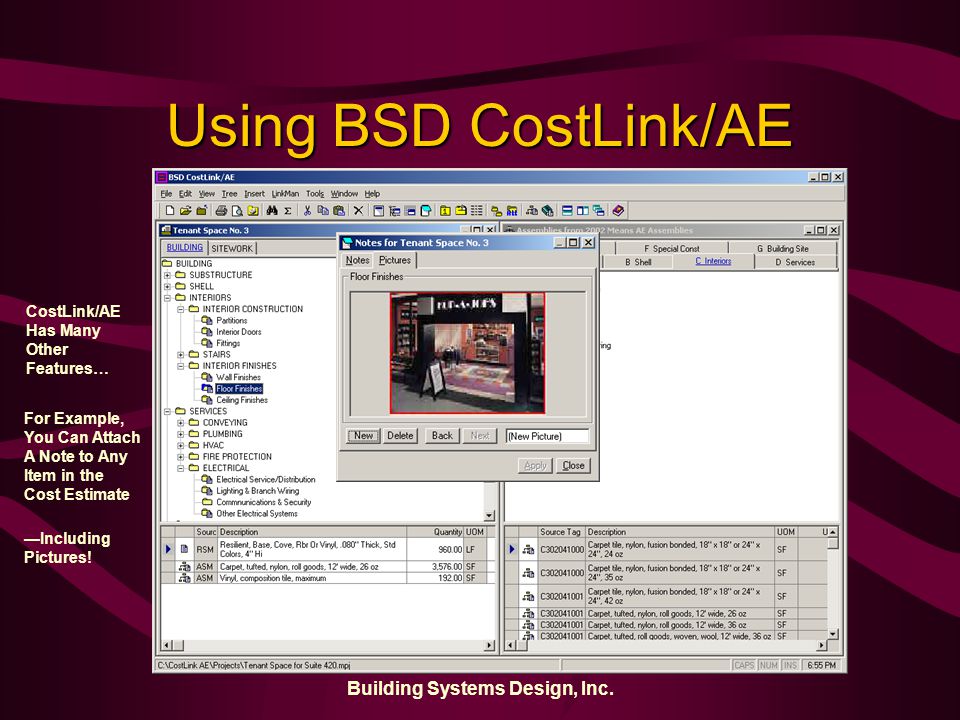
Task: Click the binoculars Find icon
Action: pyautogui.click(x=272, y=211)
